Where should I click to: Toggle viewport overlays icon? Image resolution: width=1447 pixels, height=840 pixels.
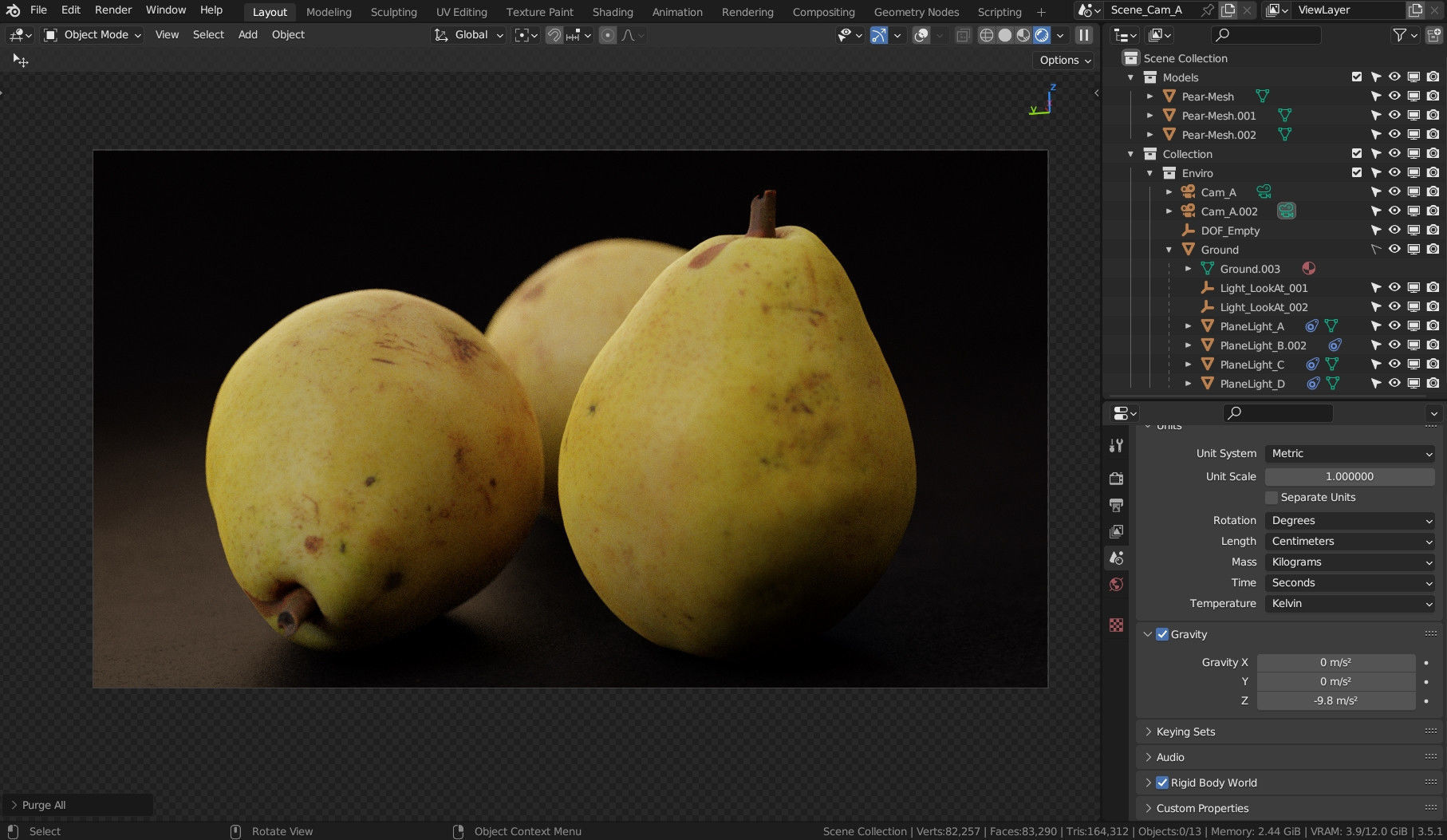[x=921, y=35]
